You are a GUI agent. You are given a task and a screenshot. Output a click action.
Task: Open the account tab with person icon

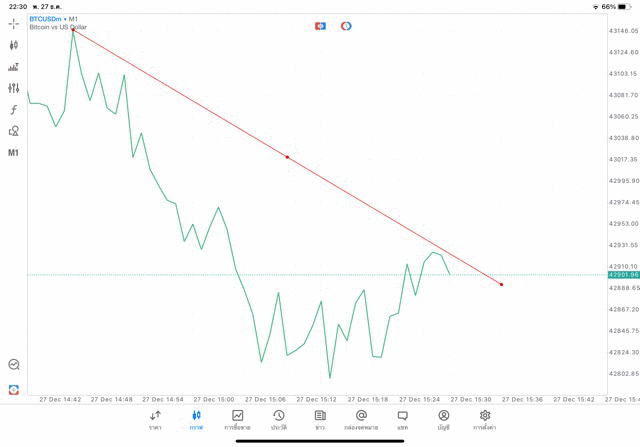pyautogui.click(x=444, y=420)
